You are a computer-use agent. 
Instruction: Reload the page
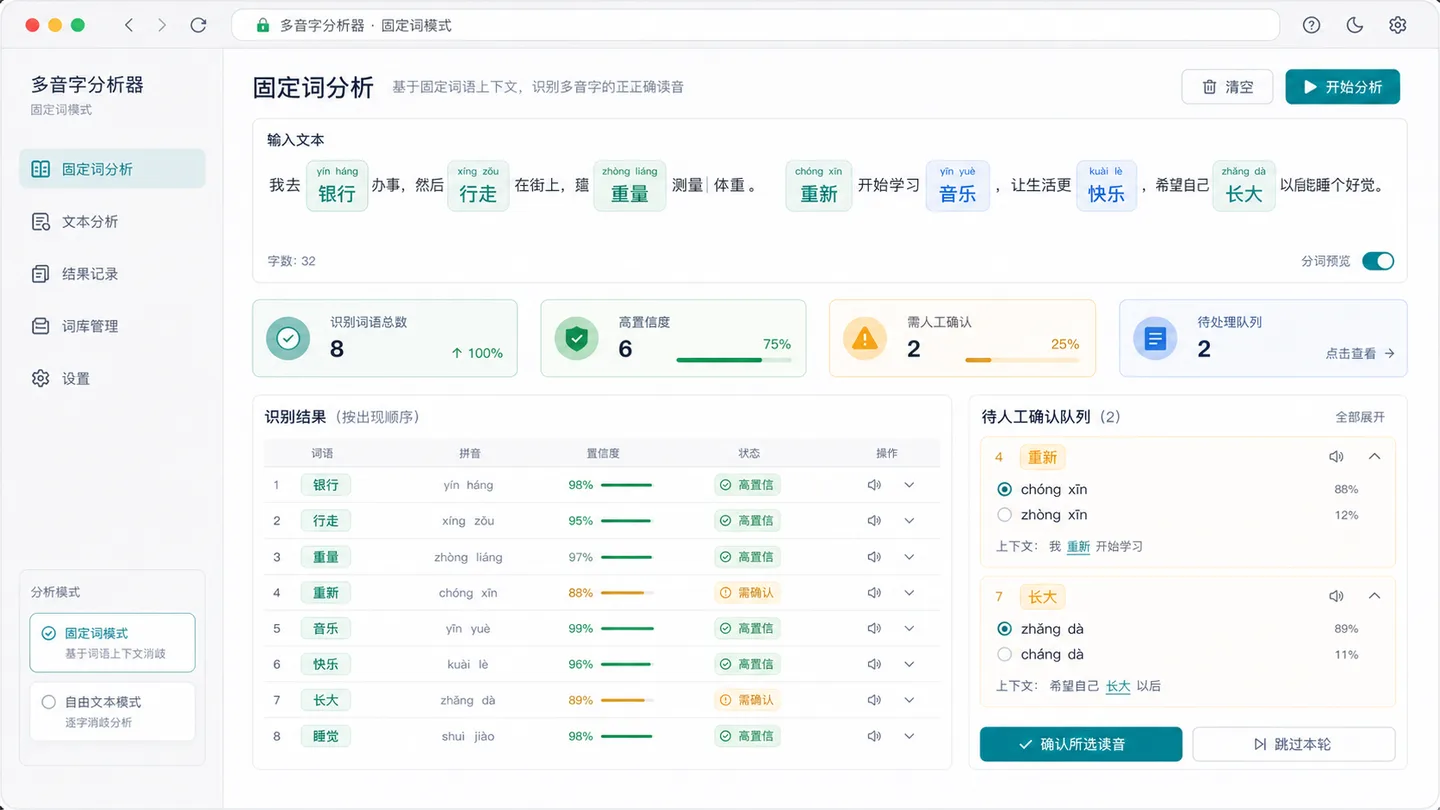[198, 25]
